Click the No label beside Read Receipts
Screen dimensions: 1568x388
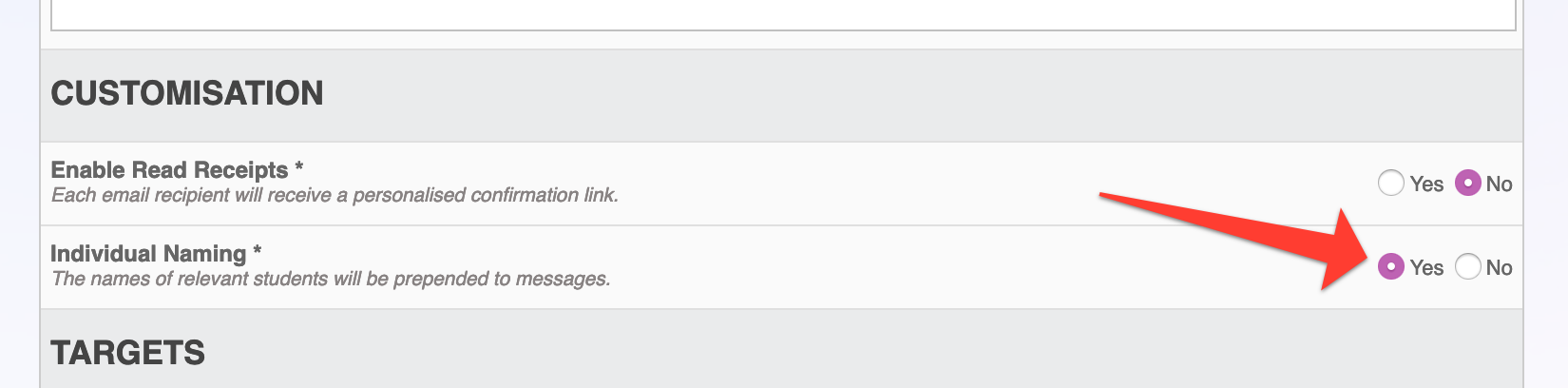(1499, 184)
